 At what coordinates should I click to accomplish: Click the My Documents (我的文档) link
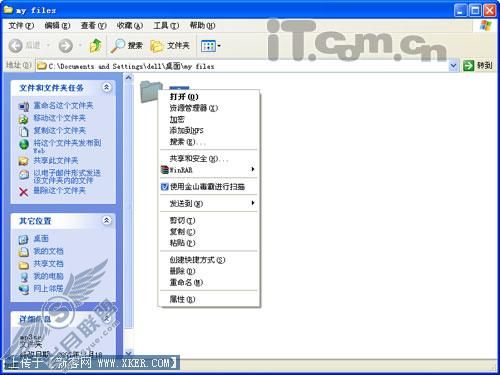(x=48, y=251)
